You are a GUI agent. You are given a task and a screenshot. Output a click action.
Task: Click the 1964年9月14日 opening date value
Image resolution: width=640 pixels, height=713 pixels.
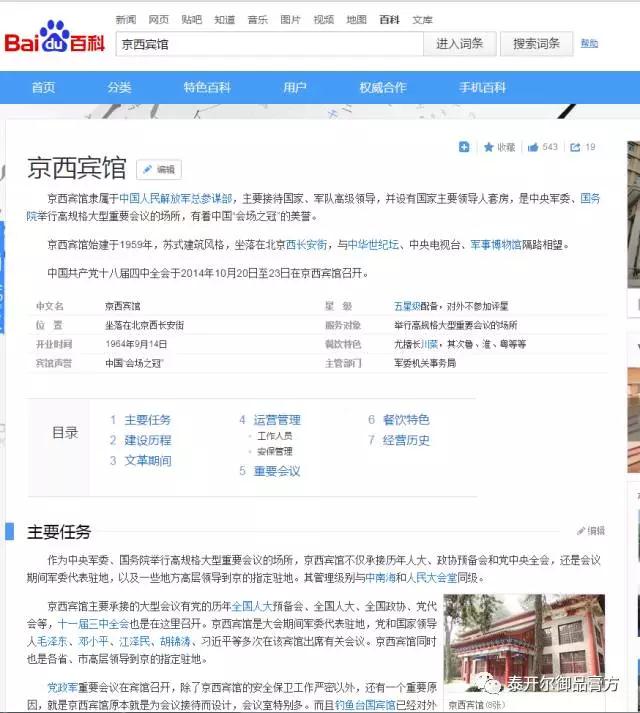coord(136,344)
